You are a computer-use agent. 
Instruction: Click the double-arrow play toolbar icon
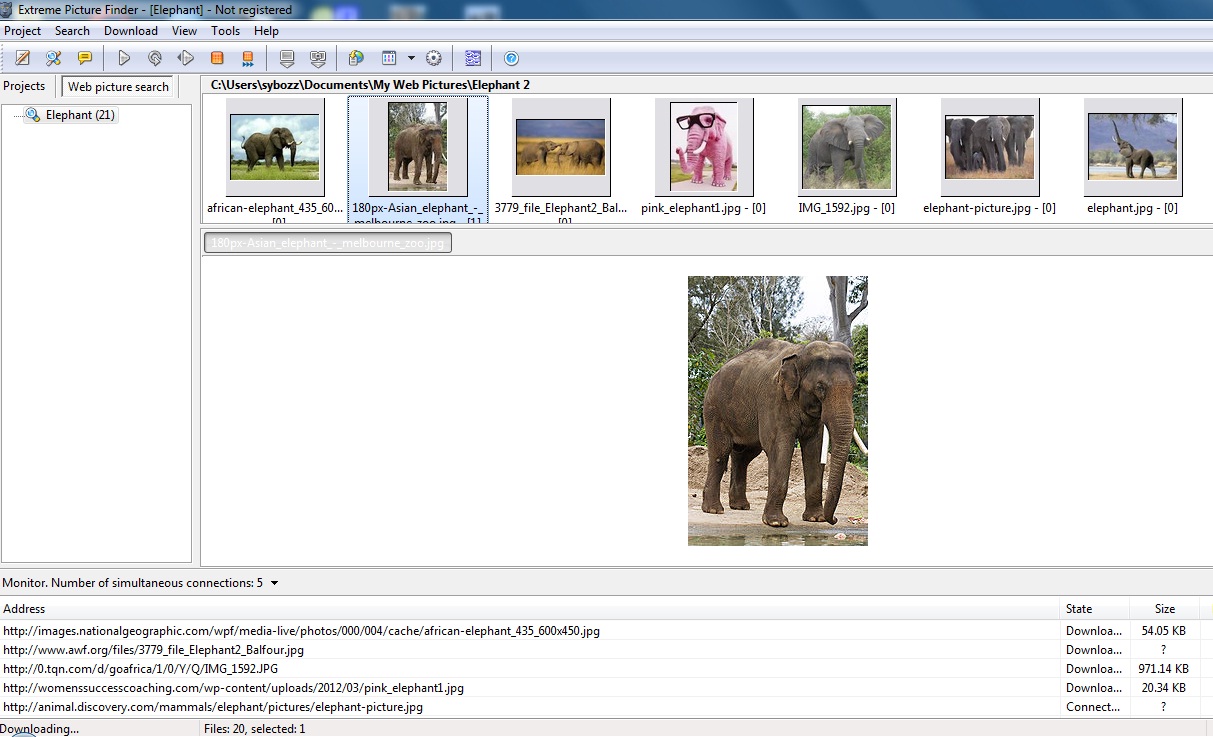click(x=186, y=58)
